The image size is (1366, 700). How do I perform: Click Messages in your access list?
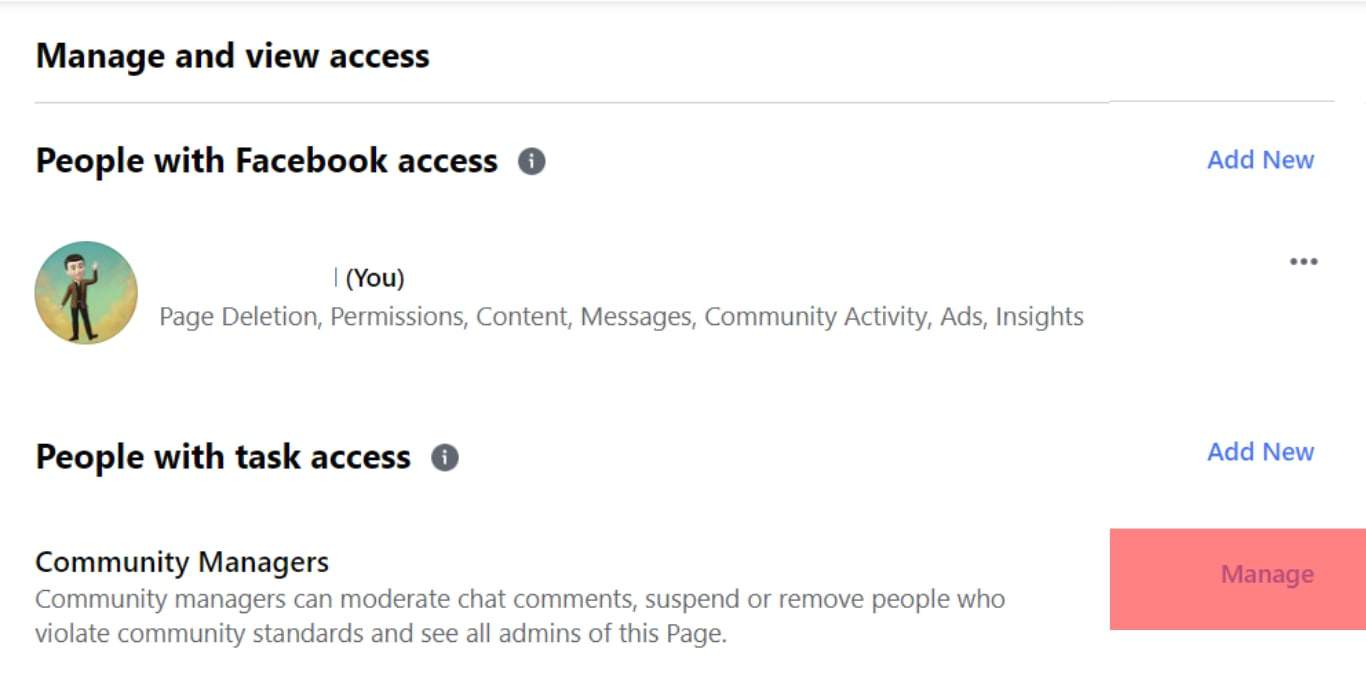click(x=636, y=317)
